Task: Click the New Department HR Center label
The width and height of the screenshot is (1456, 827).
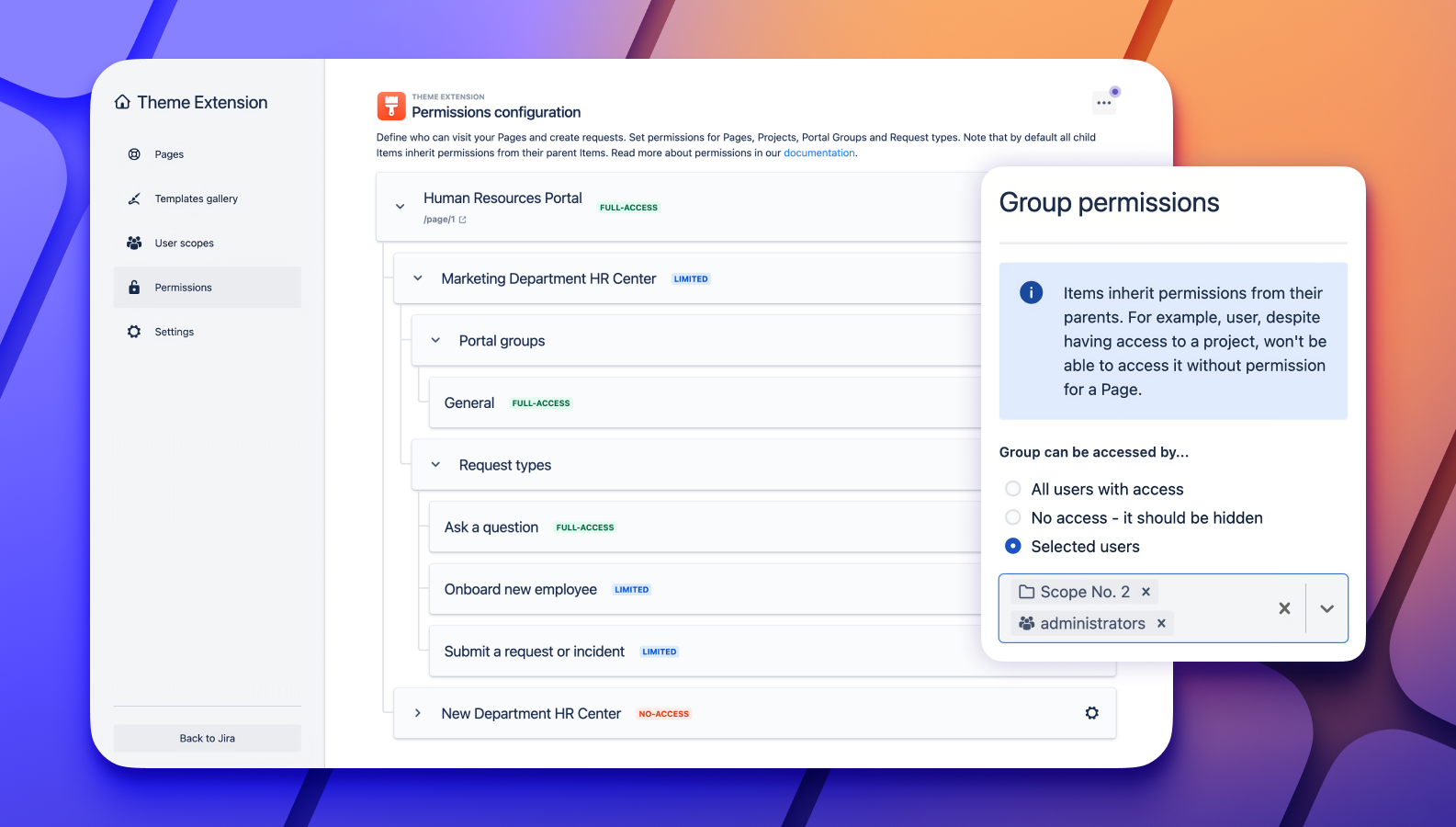Action: coord(531,714)
